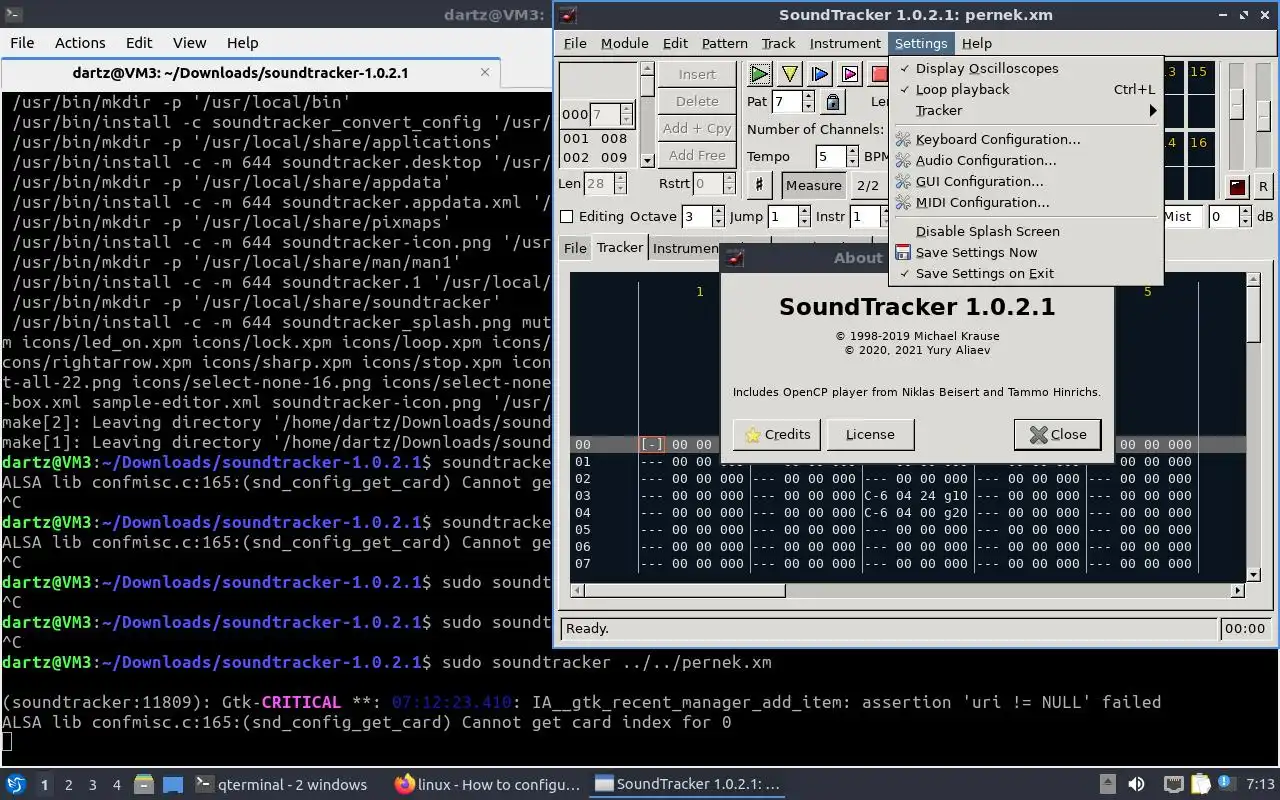
Task: Click the dB field up arrow
Action: 1245,211
